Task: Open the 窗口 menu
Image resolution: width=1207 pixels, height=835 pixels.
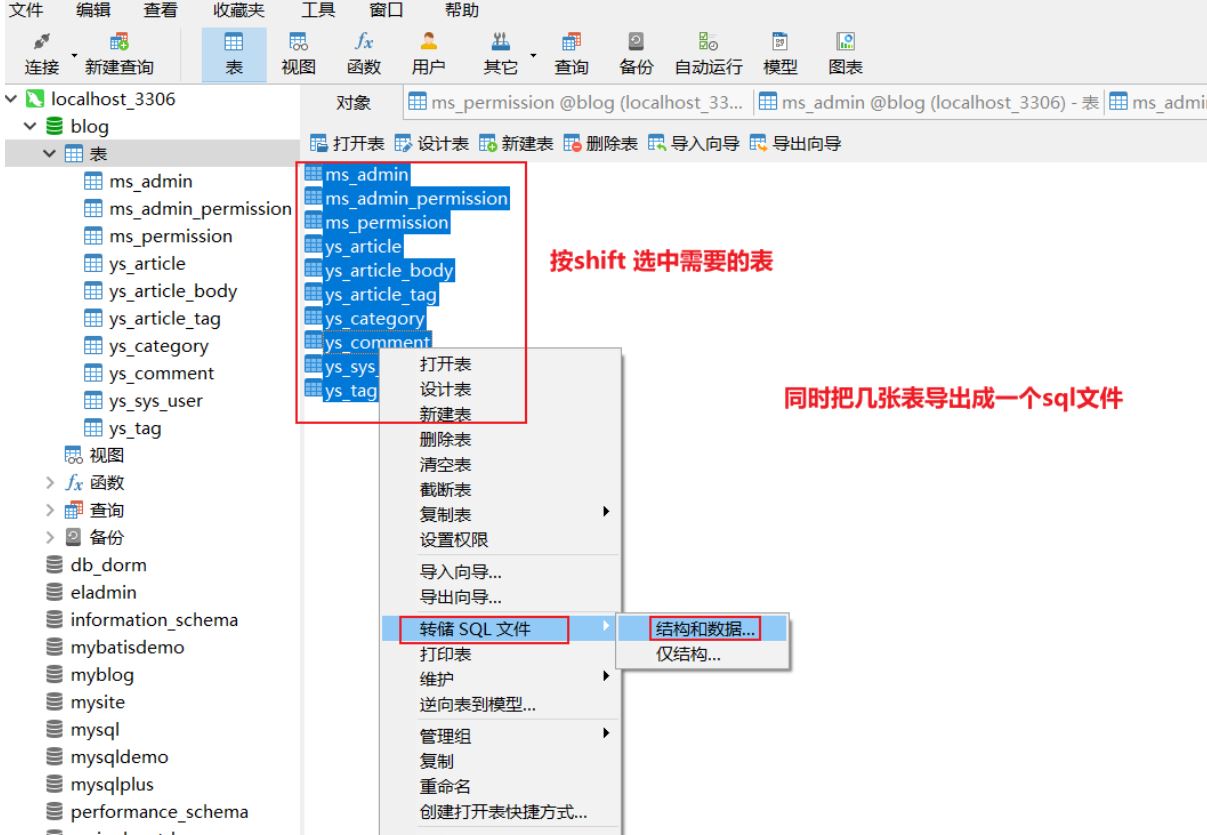Action: tap(386, 11)
